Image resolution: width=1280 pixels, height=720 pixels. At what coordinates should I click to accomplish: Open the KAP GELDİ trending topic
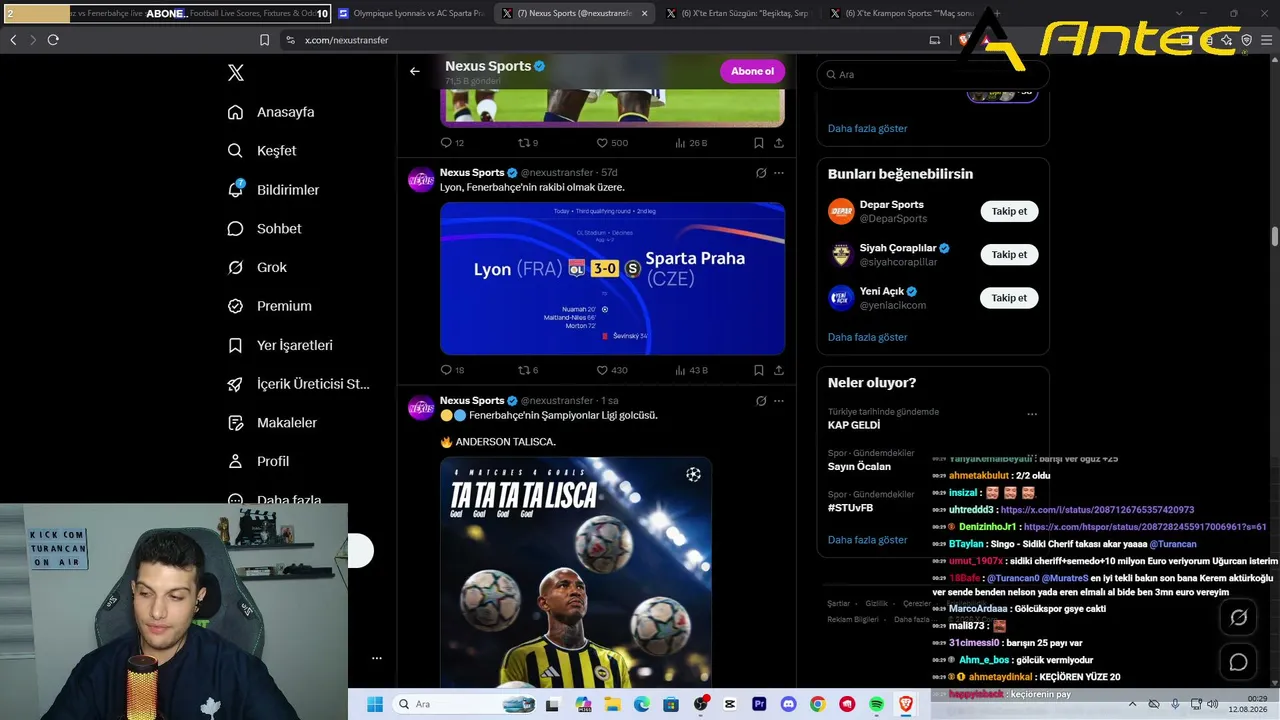click(x=854, y=425)
